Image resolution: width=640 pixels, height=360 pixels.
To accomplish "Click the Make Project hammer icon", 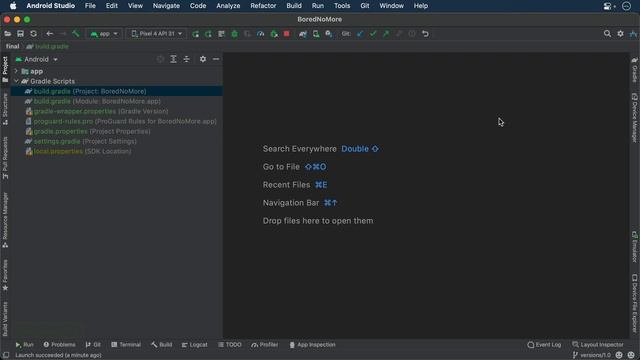I will pos(76,34).
